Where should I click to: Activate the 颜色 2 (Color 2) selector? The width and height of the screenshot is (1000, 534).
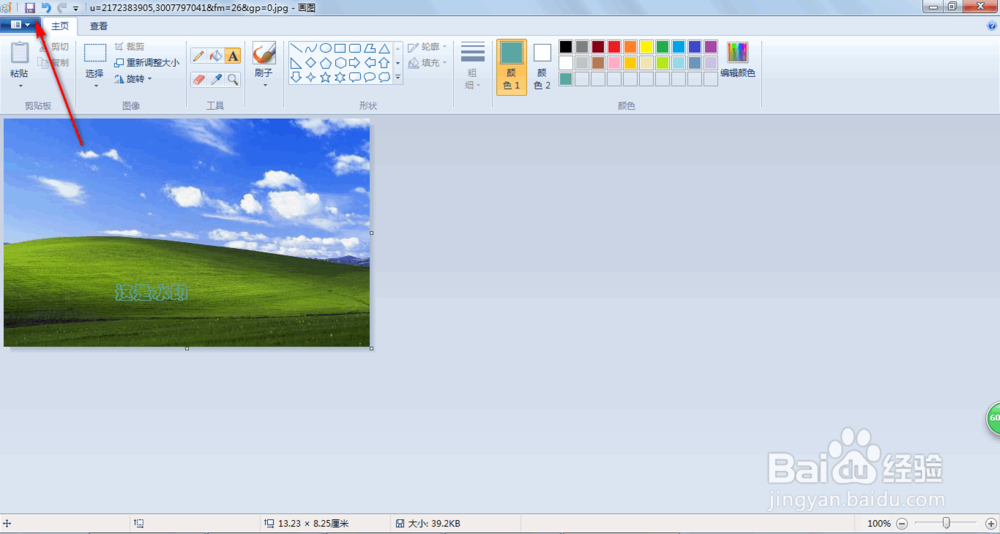click(x=542, y=68)
